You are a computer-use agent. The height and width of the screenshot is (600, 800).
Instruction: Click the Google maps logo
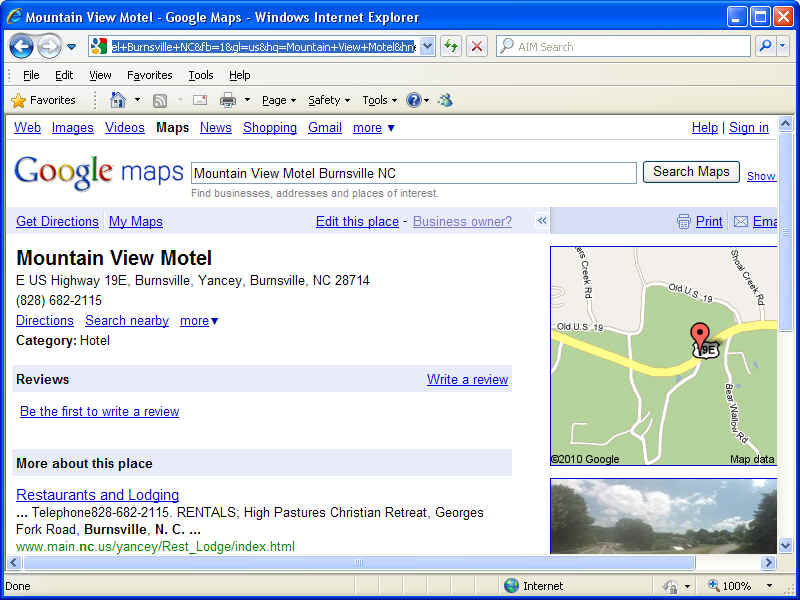pos(98,172)
